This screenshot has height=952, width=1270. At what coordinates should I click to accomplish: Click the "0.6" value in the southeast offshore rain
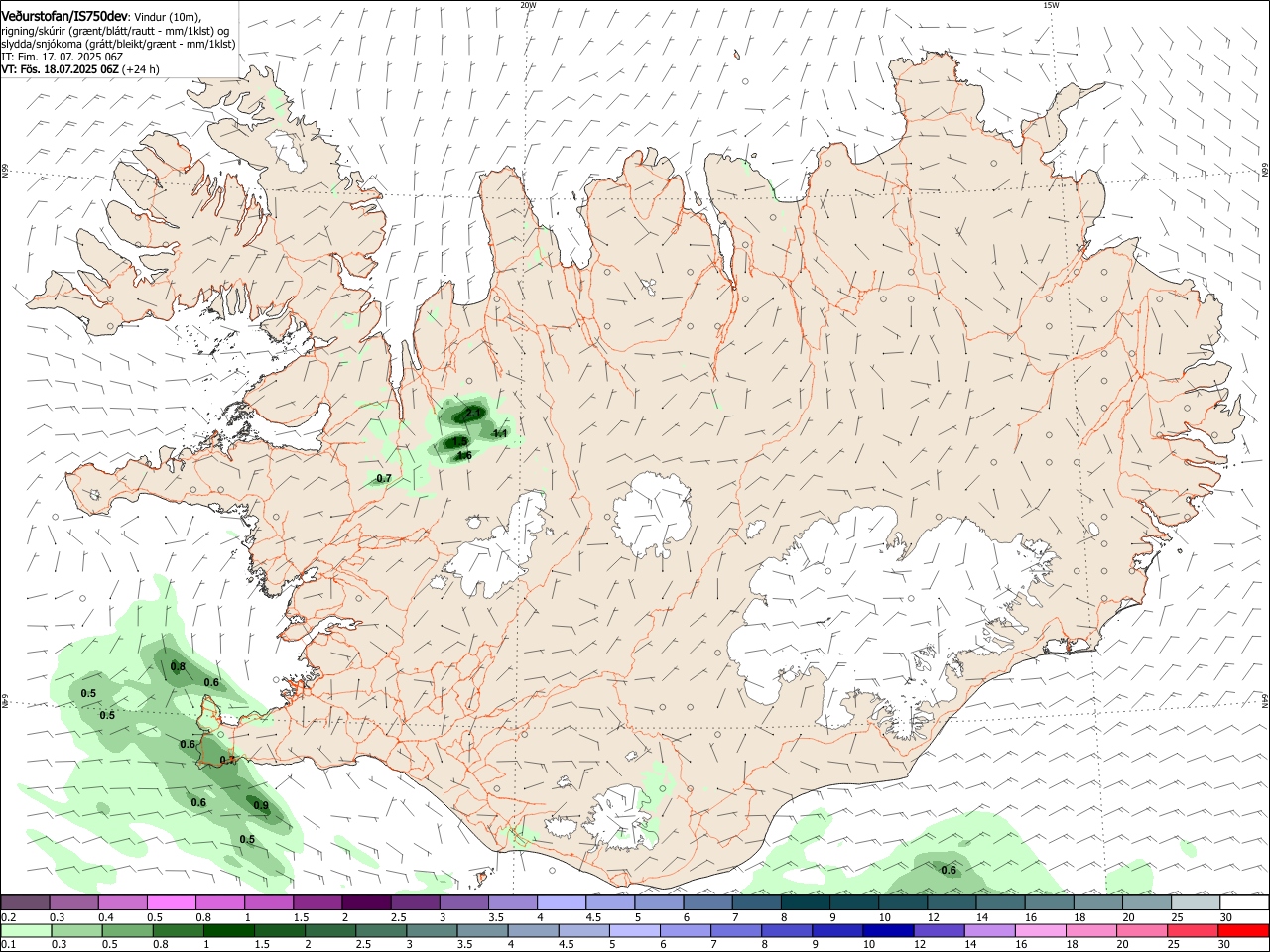[x=949, y=870]
